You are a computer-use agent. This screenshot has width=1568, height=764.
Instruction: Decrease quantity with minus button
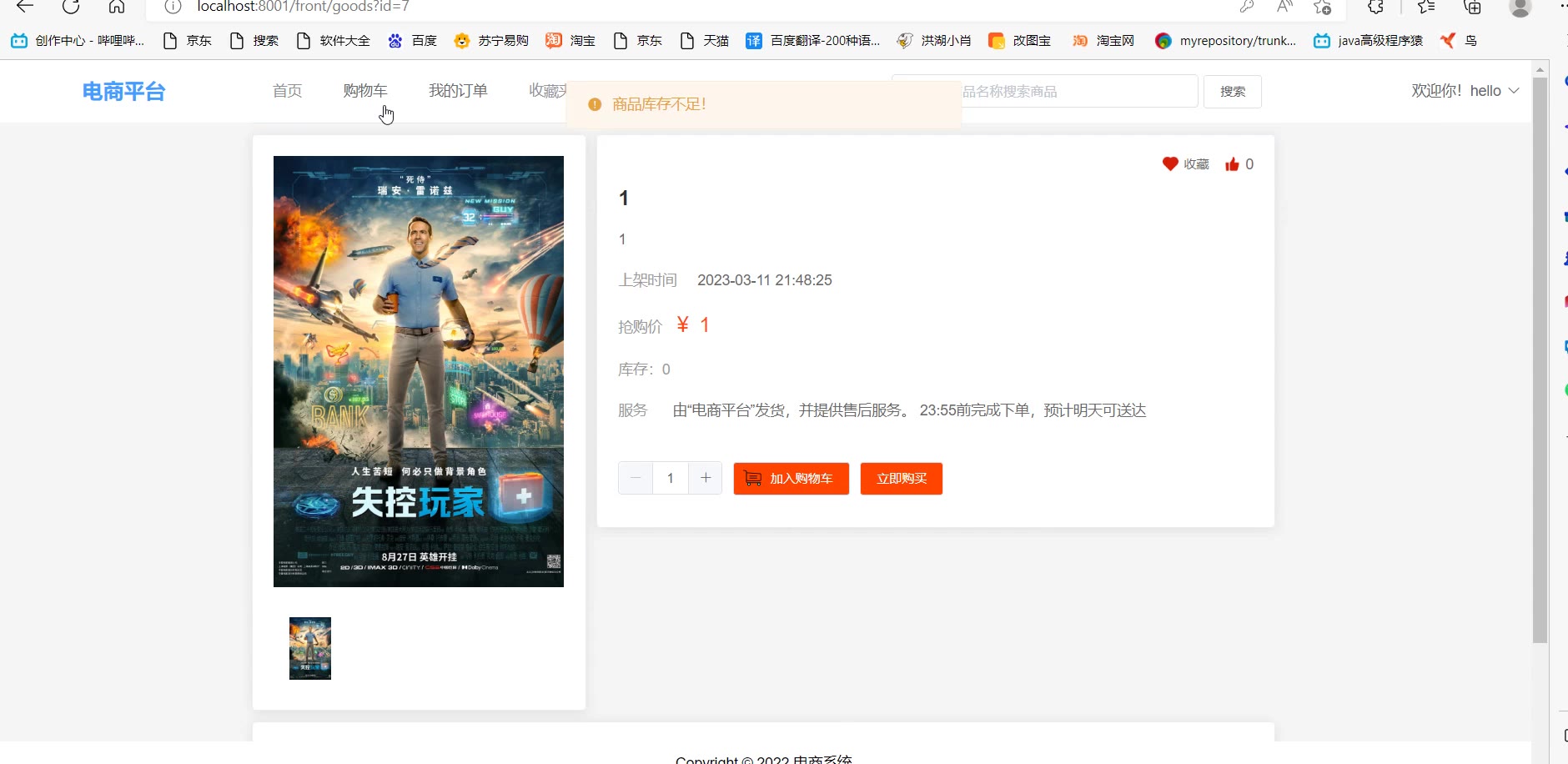pyautogui.click(x=636, y=478)
